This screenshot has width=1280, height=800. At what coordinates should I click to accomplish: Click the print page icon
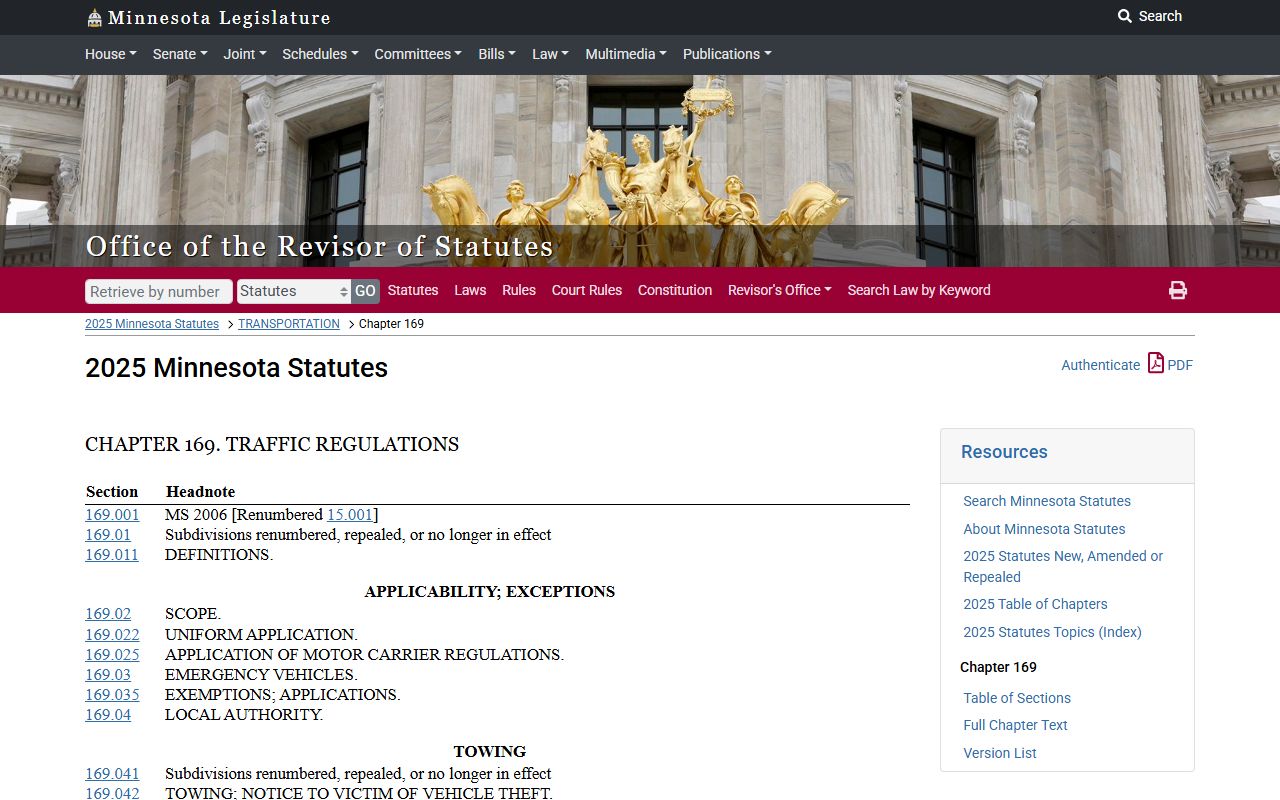[x=1178, y=290]
